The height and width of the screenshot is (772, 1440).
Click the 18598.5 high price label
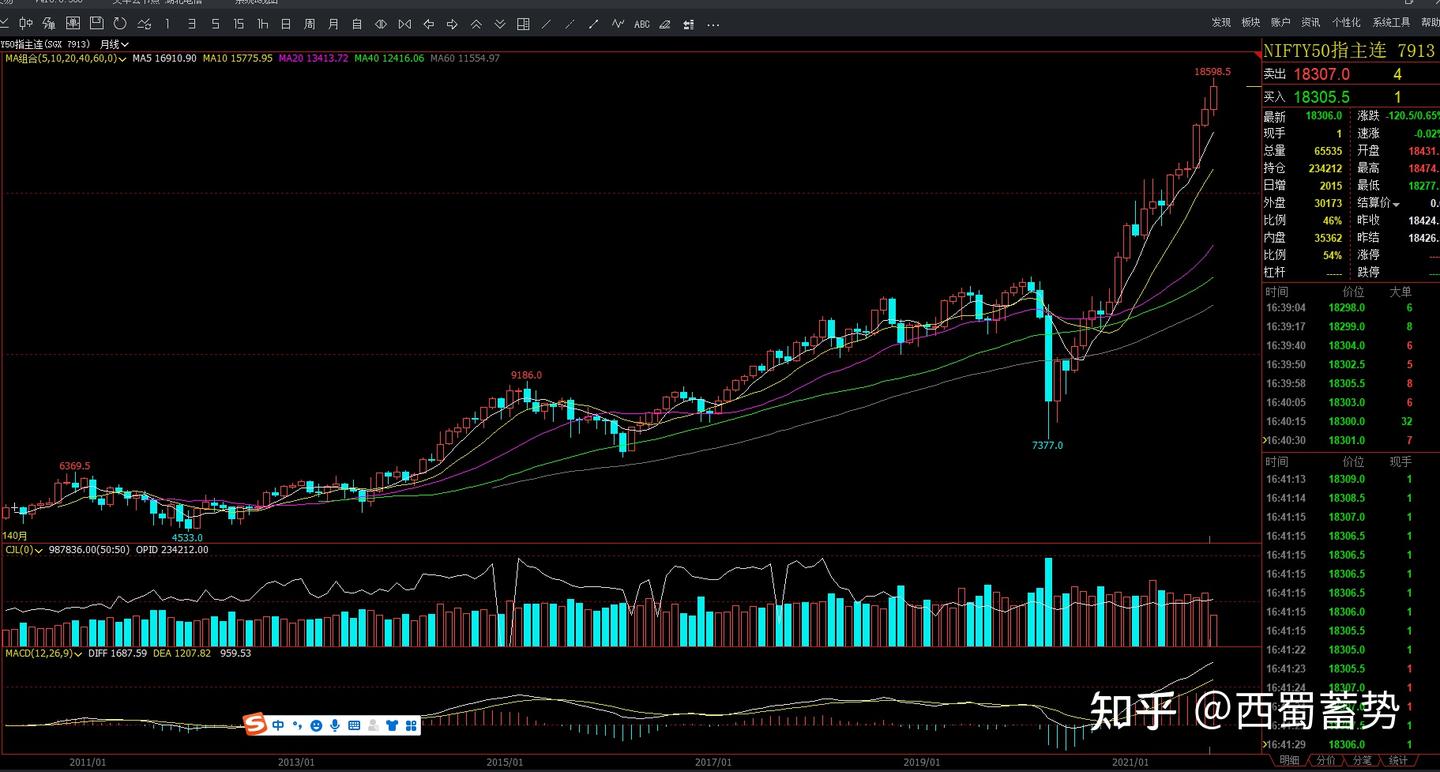tap(1212, 72)
